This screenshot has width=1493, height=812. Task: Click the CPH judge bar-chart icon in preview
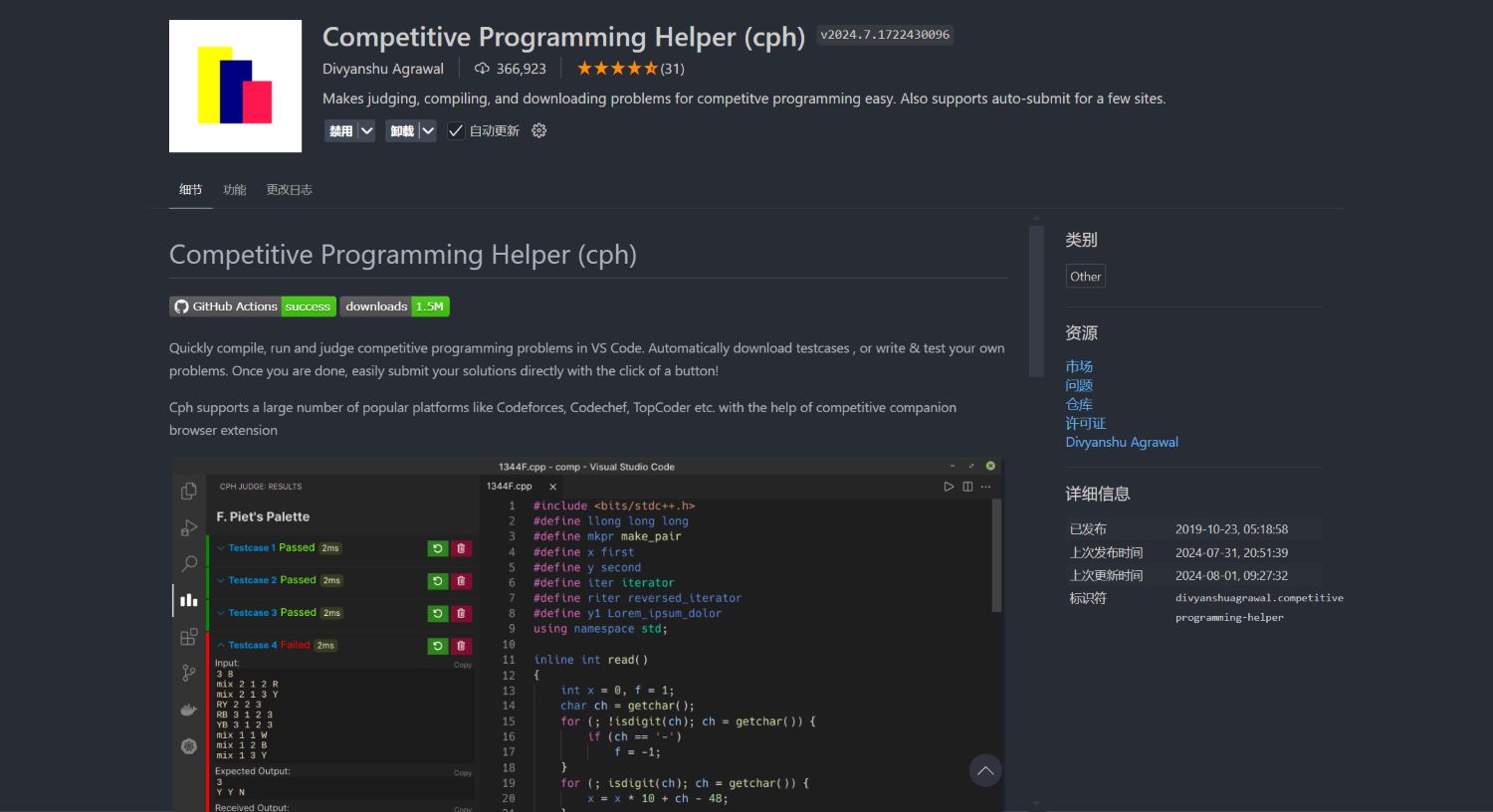pyautogui.click(x=189, y=600)
